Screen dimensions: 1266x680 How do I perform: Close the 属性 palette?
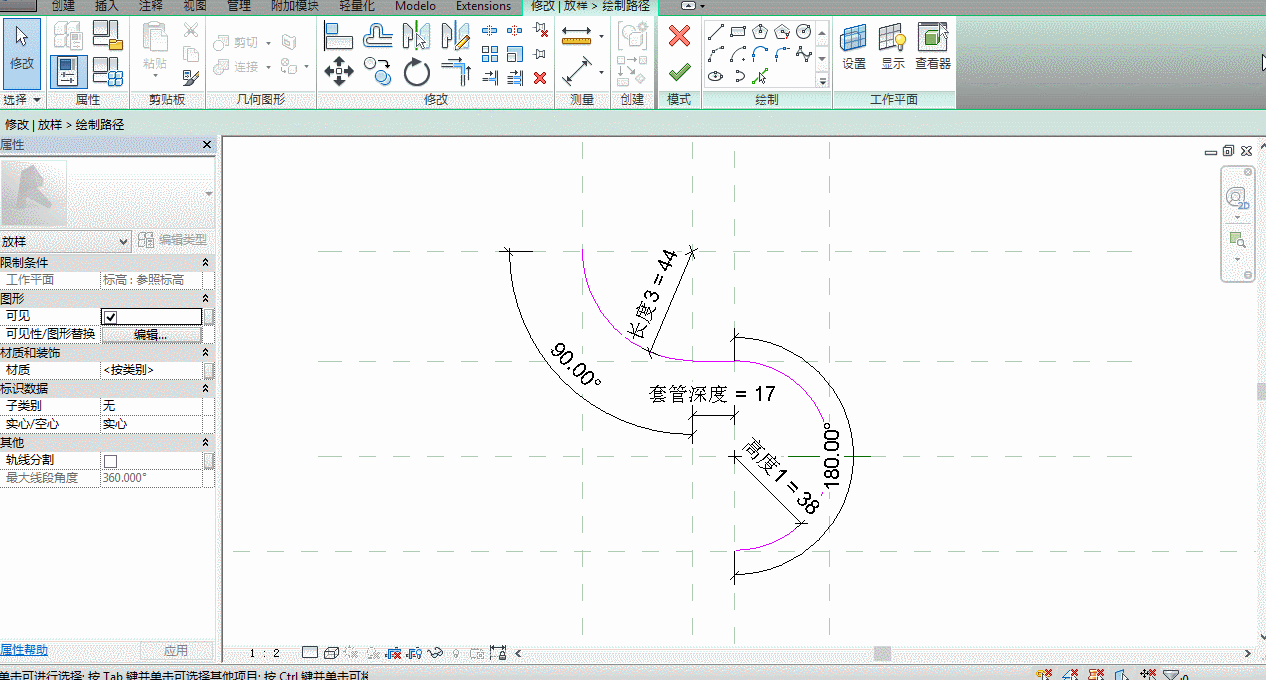pyautogui.click(x=207, y=145)
